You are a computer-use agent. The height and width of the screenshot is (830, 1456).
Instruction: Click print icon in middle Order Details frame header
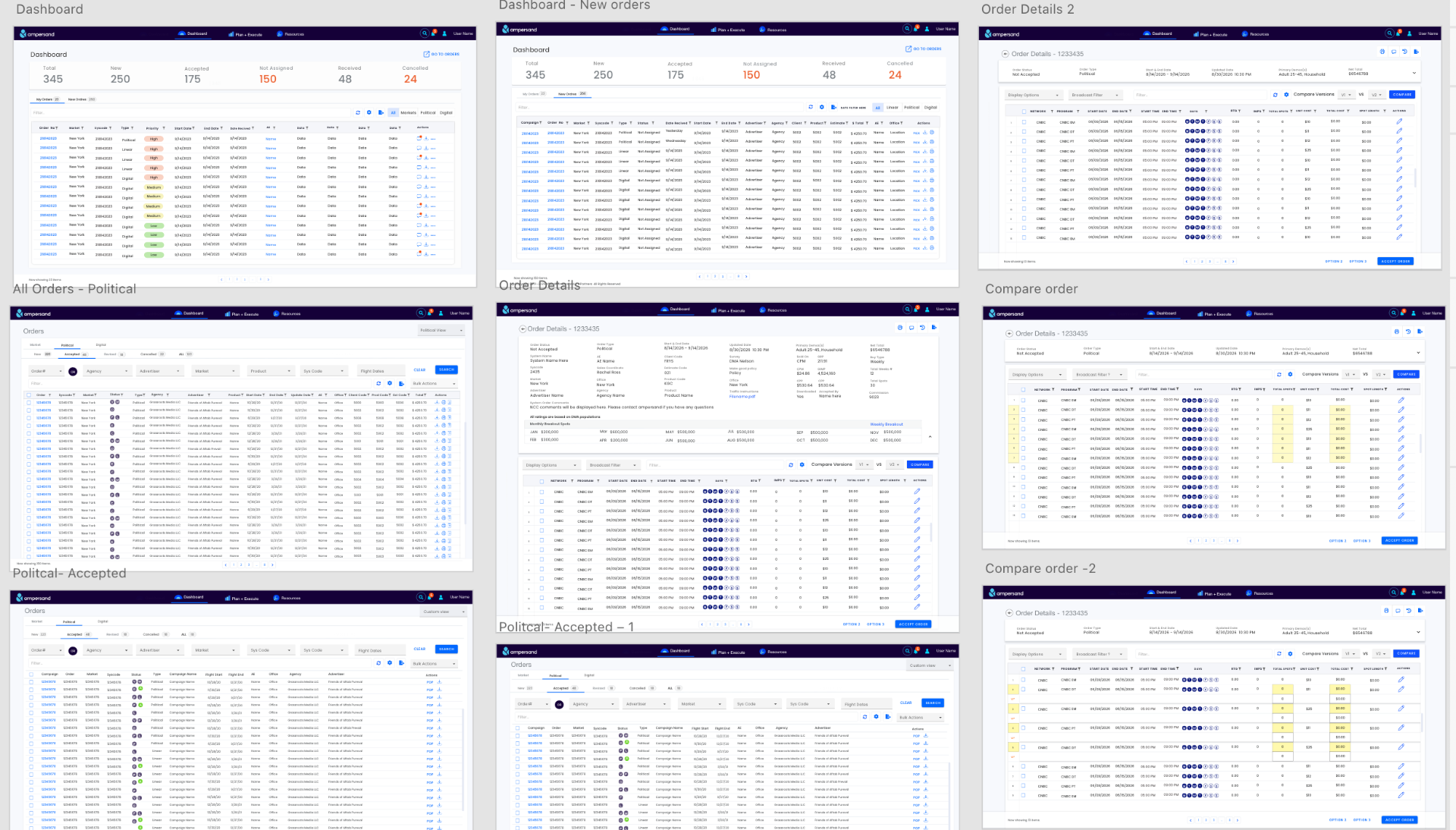[900, 328]
